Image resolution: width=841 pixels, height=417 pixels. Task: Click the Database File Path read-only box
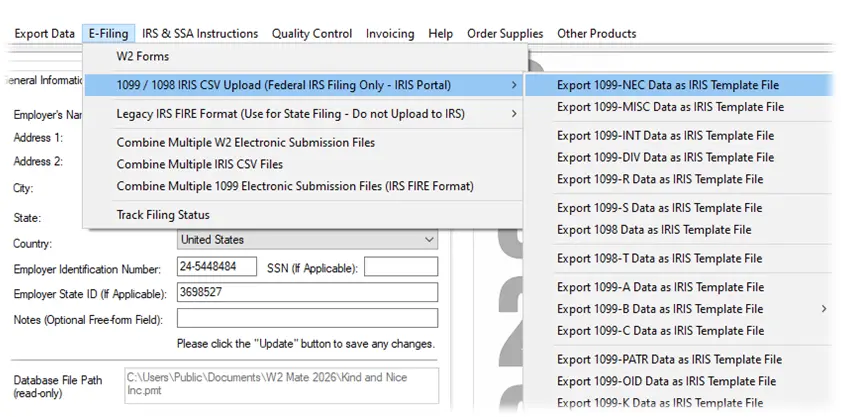click(x=282, y=385)
